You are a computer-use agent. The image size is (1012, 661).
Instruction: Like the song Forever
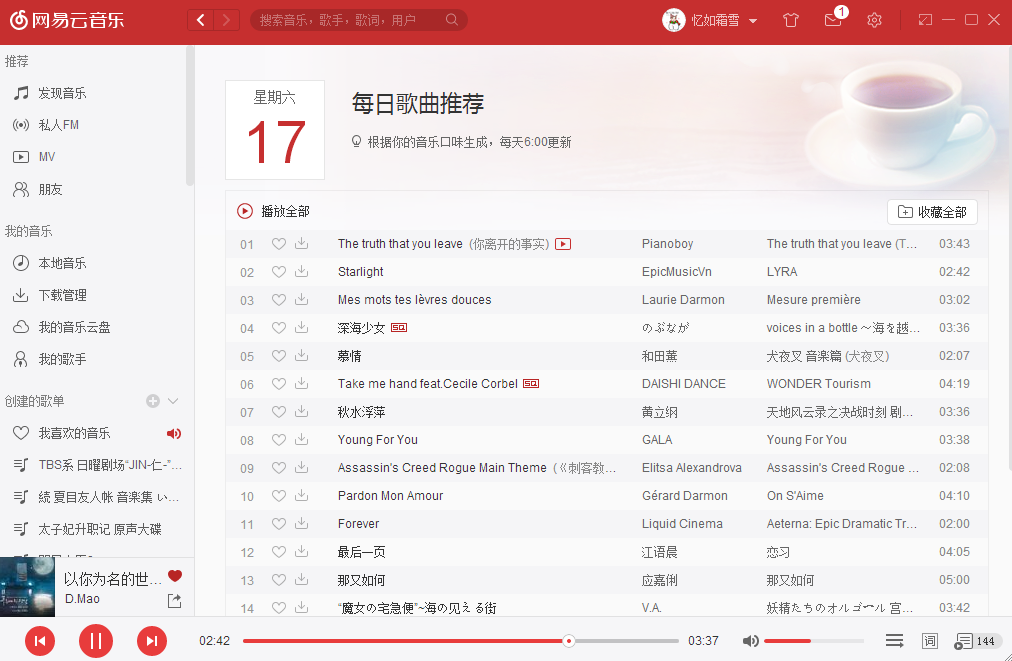coord(278,524)
